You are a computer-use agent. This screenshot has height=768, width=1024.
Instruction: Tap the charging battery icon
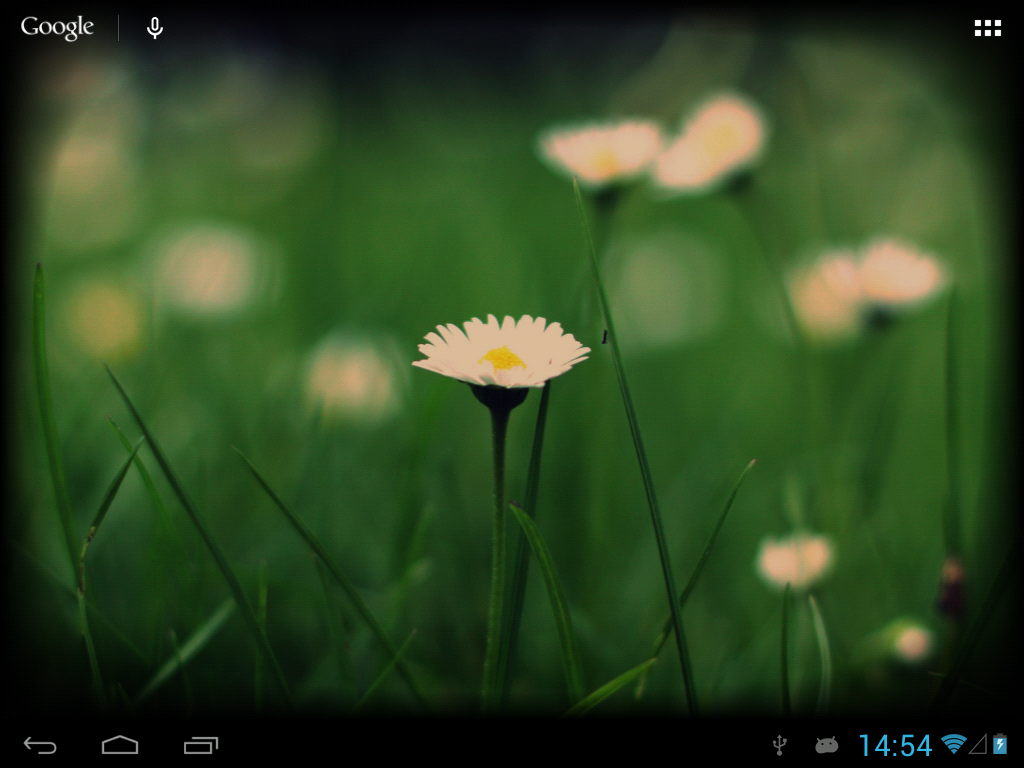click(1000, 744)
